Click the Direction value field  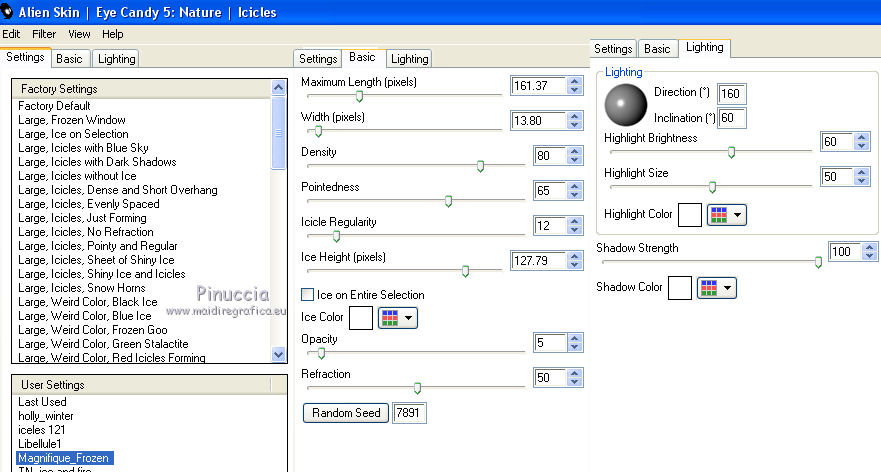(x=732, y=93)
